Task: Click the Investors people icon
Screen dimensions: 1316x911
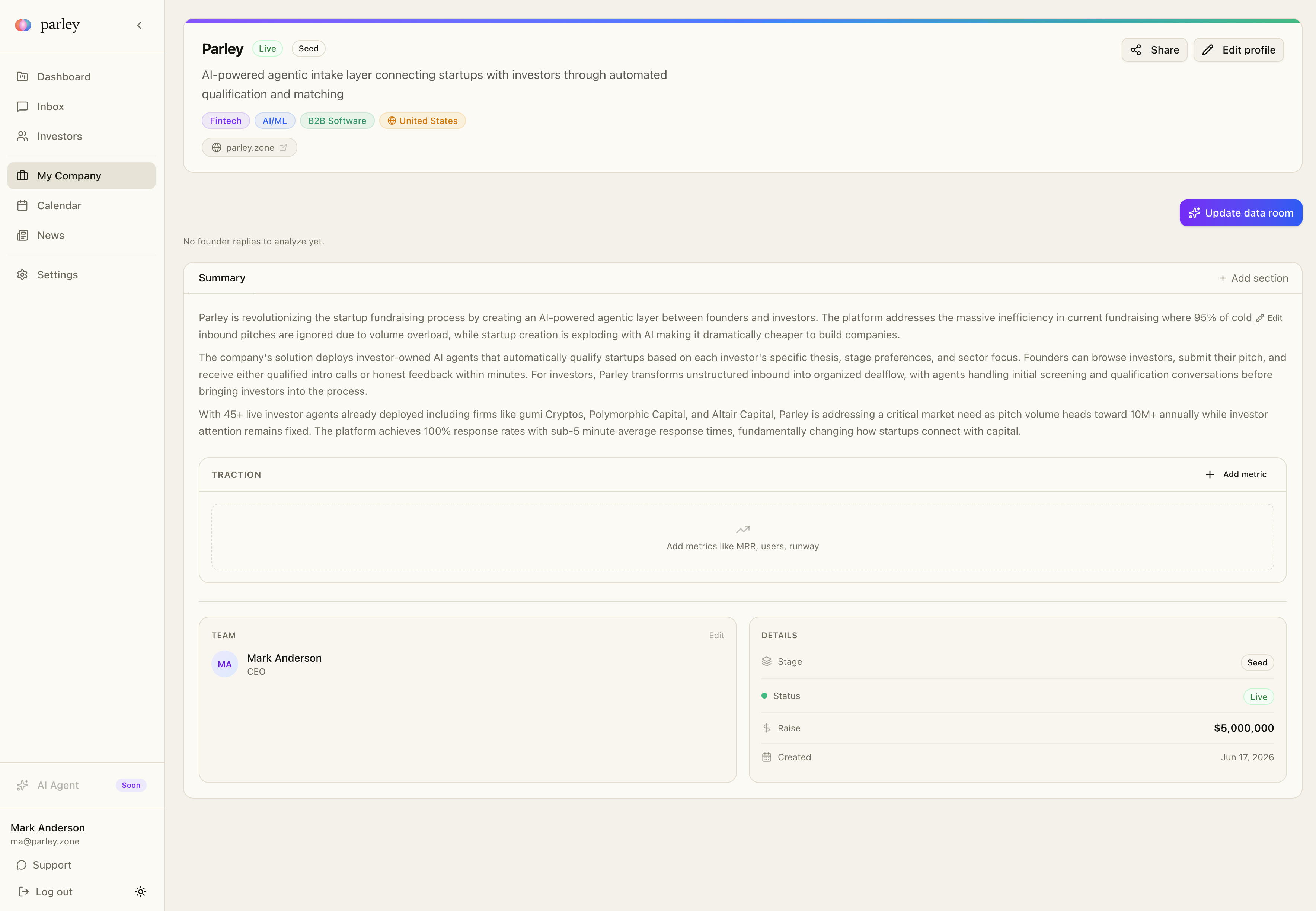Action: tap(22, 136)
